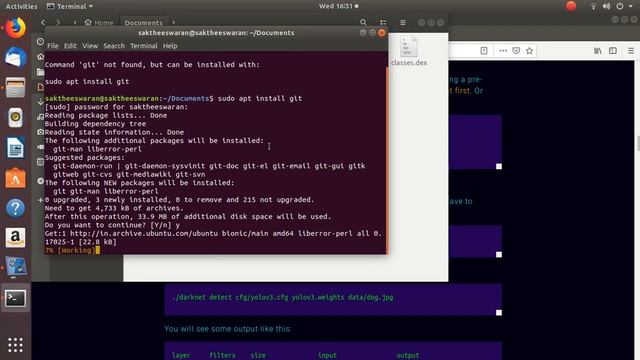Click 'You will see some output like this:' text
640x360 pixels.
point(227,329)
